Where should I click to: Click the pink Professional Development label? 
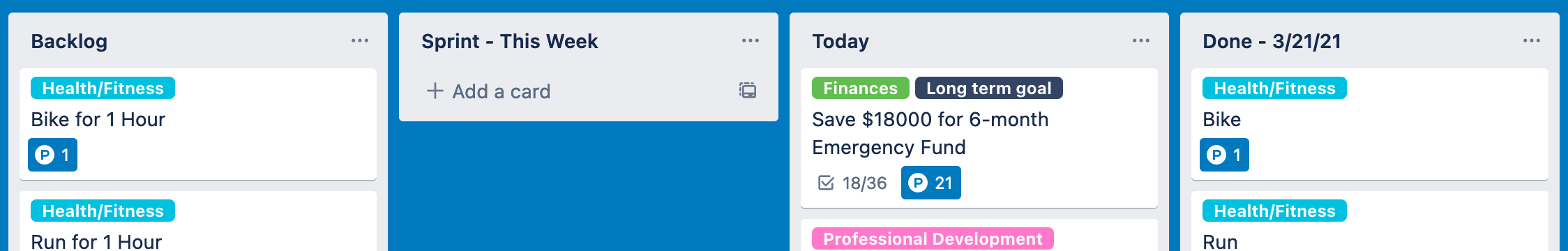pos(933,238)
